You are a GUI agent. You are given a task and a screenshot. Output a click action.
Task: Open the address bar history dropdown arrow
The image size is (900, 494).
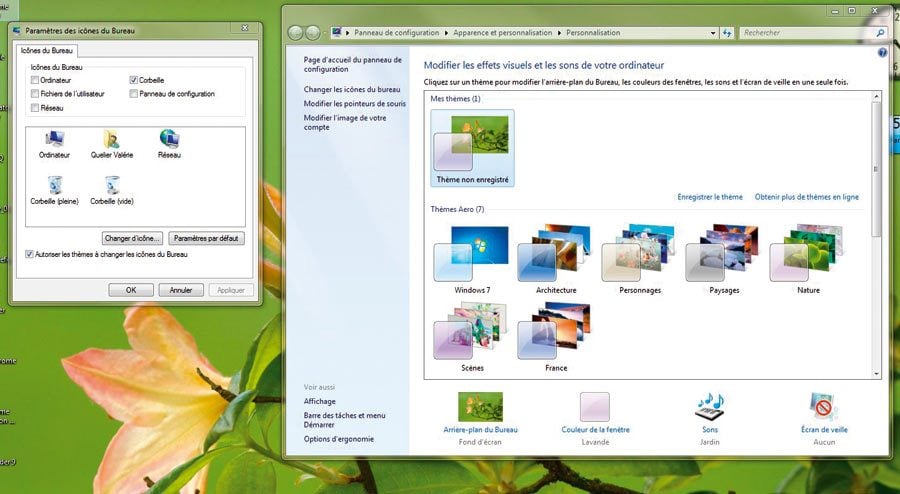coord(713,33)
